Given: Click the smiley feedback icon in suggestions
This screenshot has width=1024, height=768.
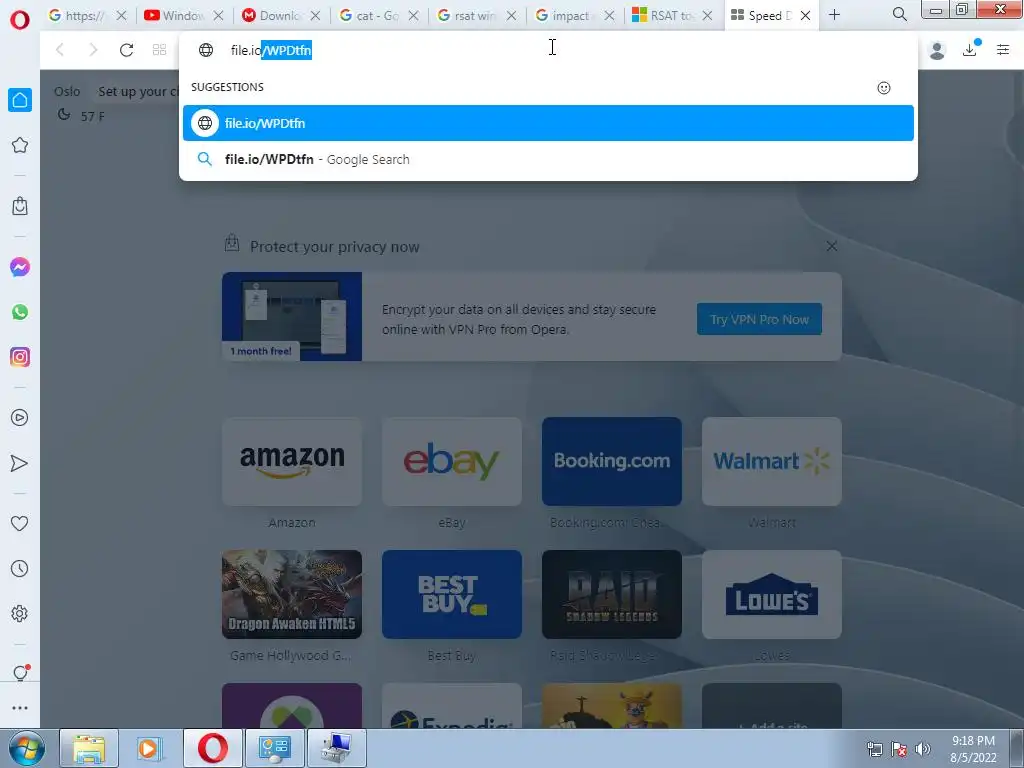Looking at the screenshot, I should [884, 88].
